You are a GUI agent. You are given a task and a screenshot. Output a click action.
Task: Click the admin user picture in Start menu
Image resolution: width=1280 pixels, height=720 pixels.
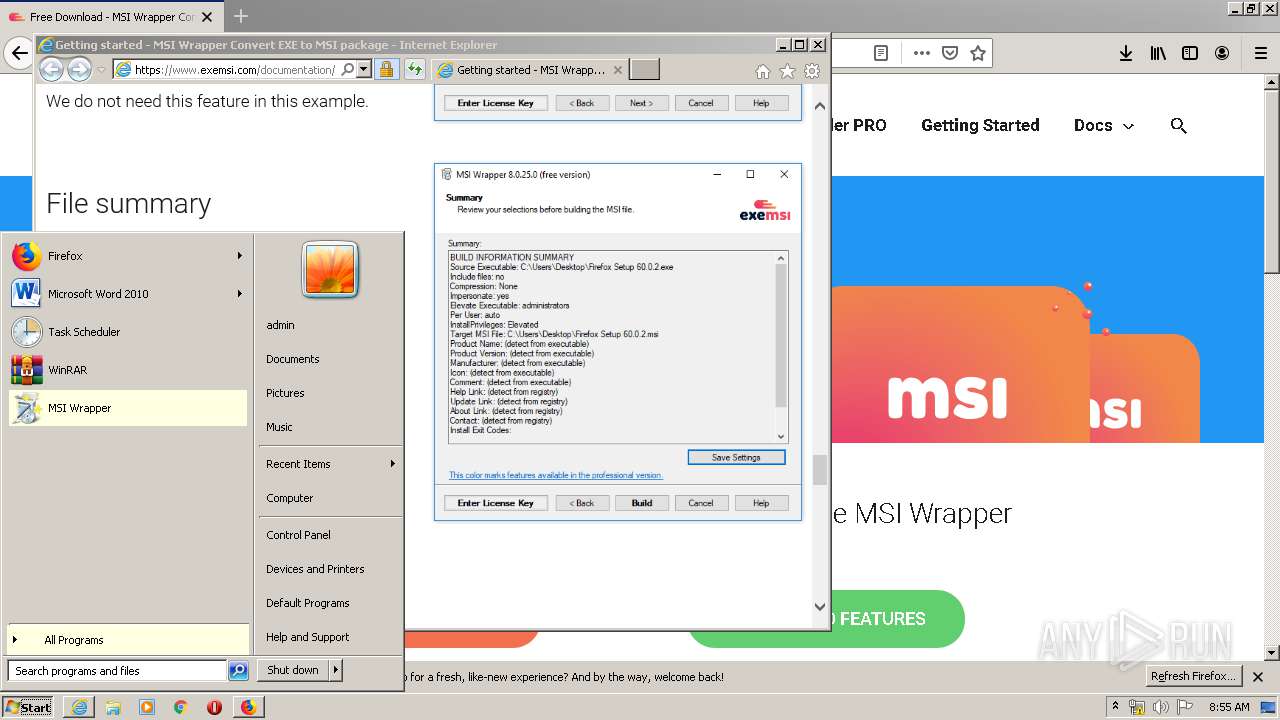coord(330,270)
